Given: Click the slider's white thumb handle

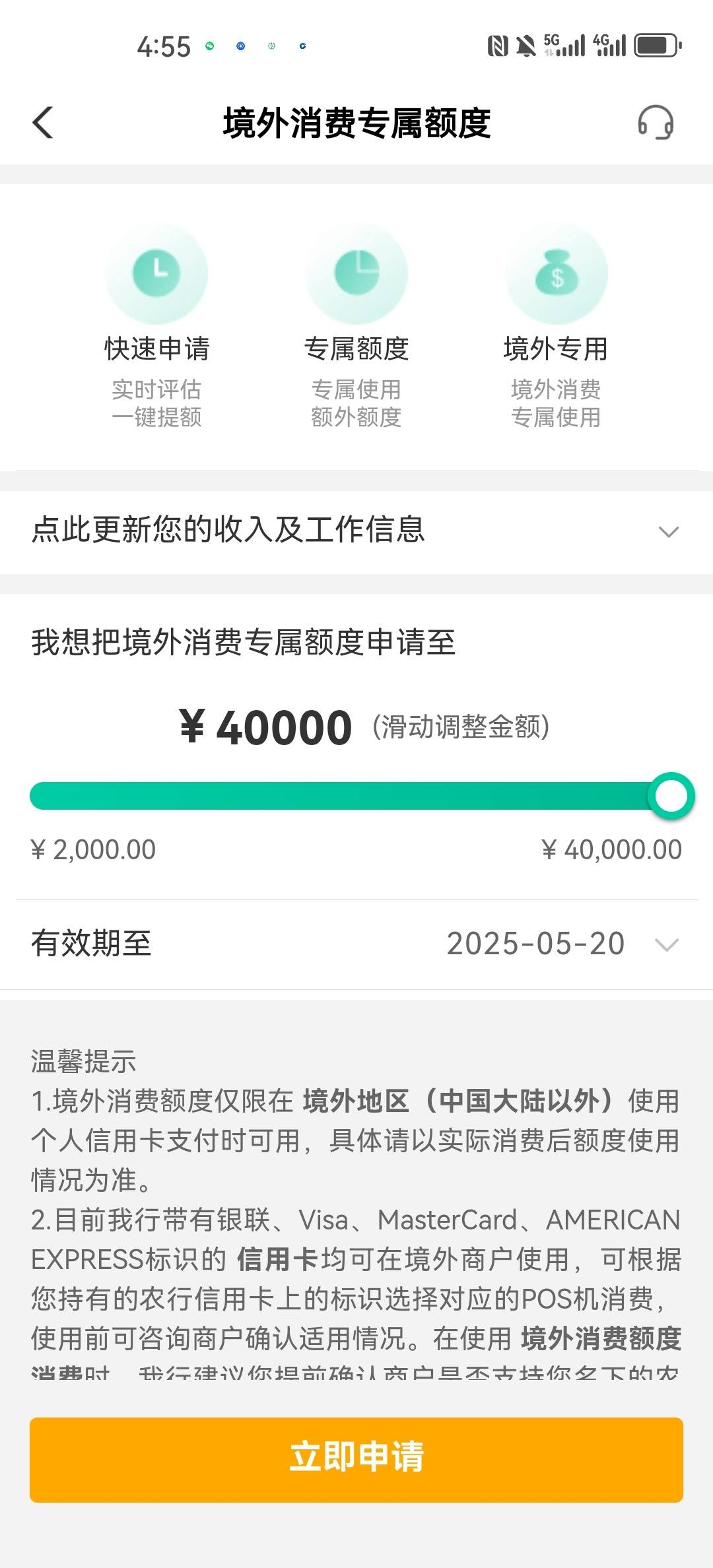Looking at the screenshot, I should [x=671, y=796].
